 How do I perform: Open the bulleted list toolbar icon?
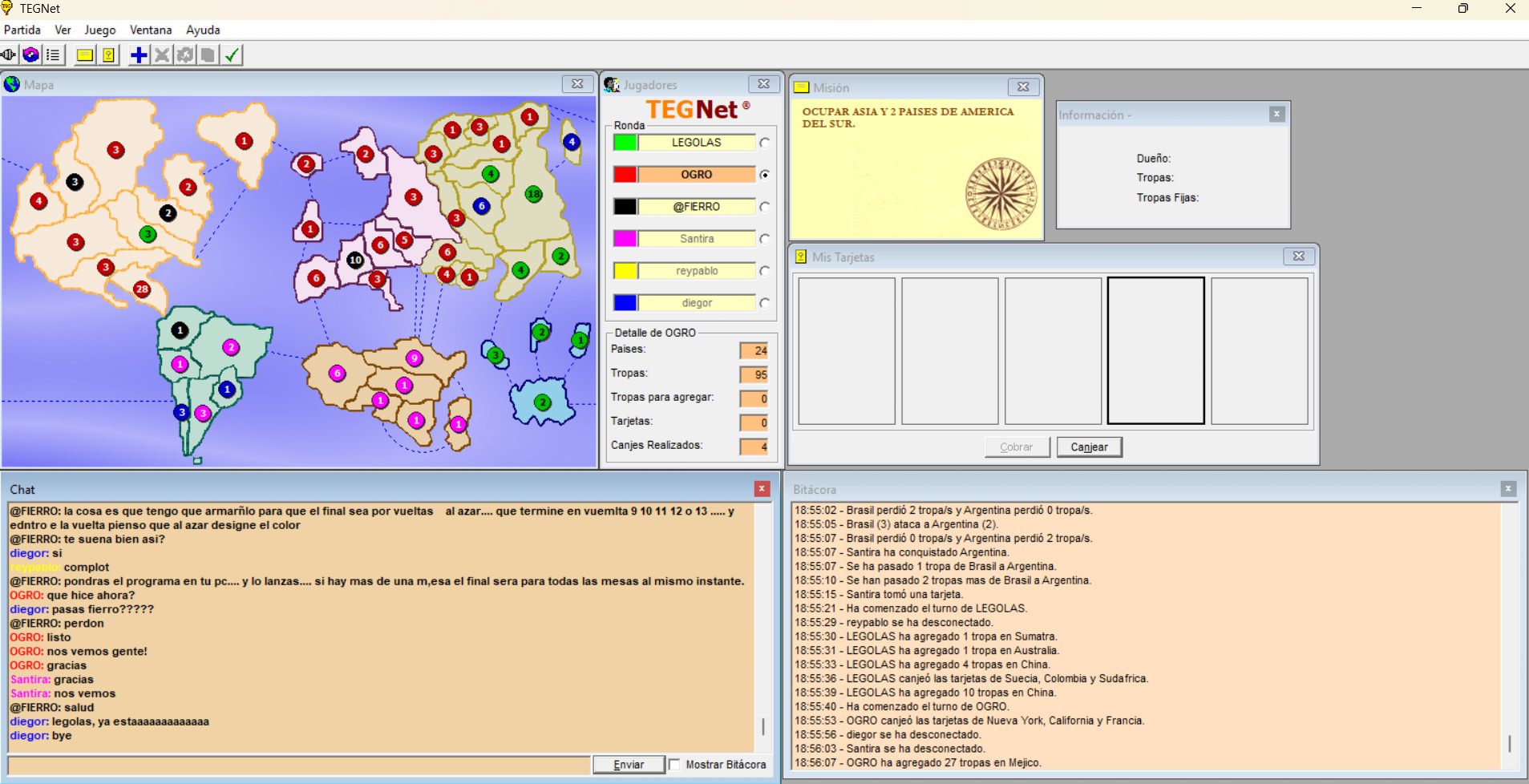[x=53, y=55]
